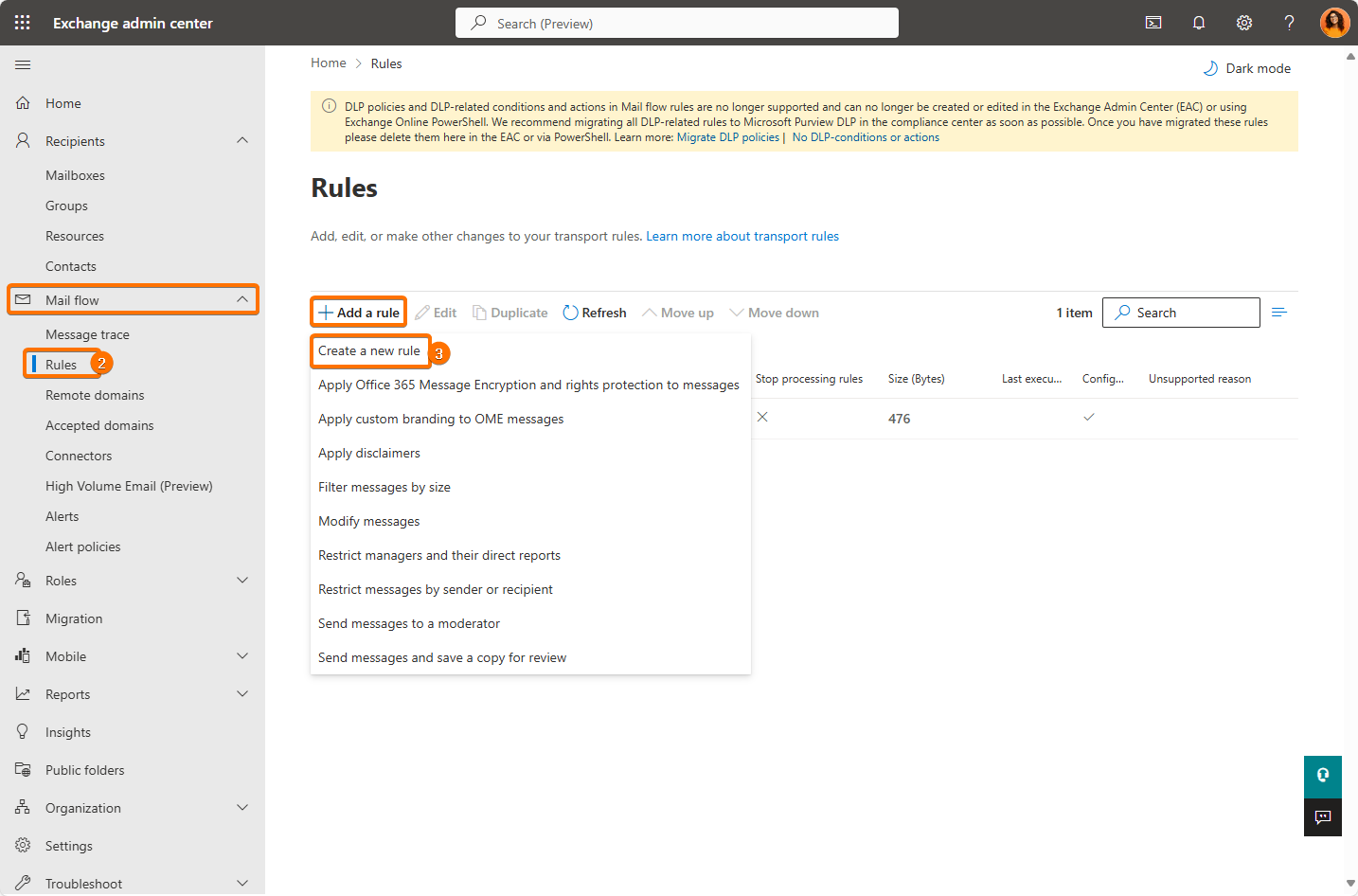Collapse navigation with the hamburger icon

click(23, 64)
